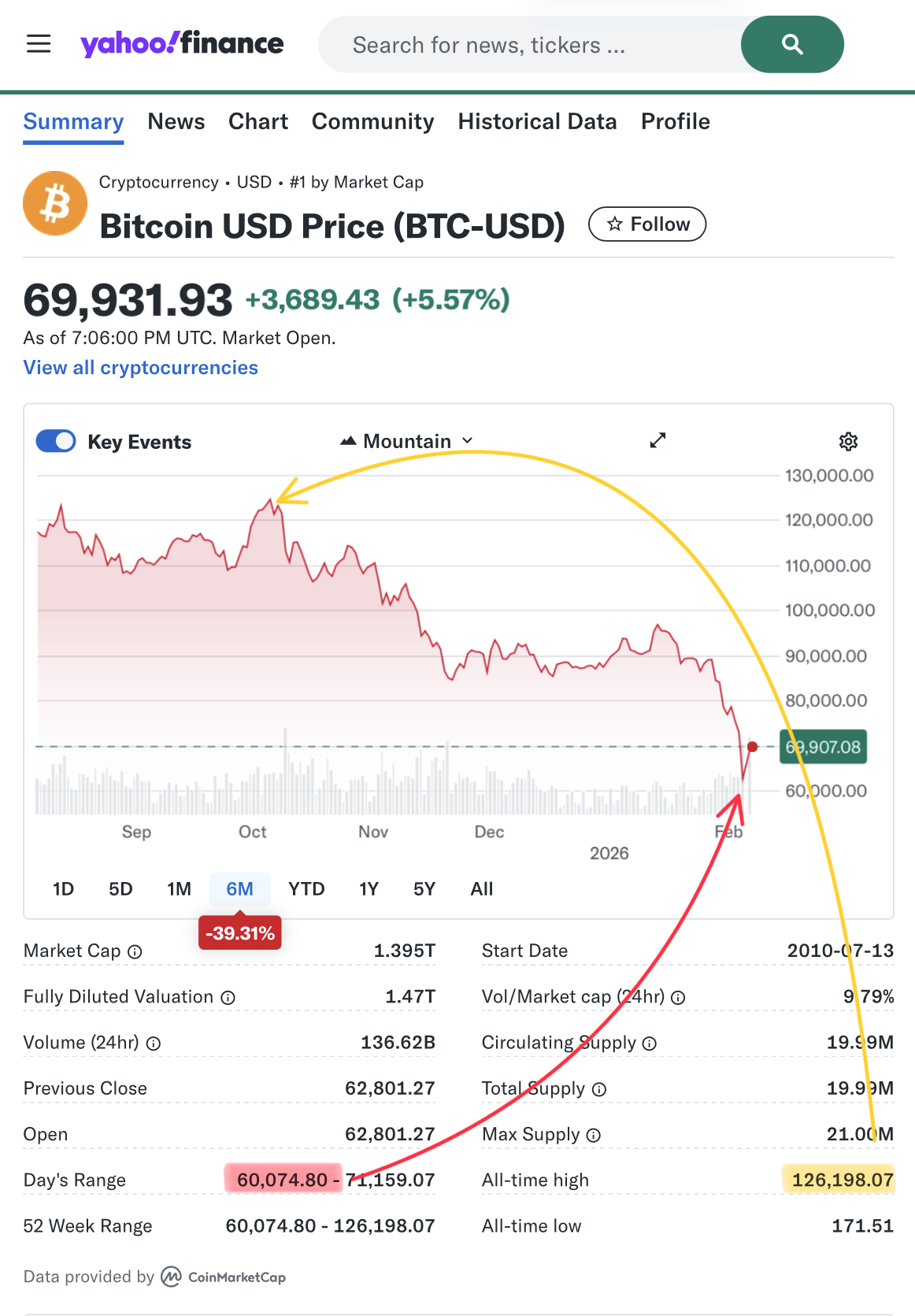Click info icon next to Circulating Supply
Image resolution: width=915 pixels, height=1316 pixels.
[x=650, y=1044]
